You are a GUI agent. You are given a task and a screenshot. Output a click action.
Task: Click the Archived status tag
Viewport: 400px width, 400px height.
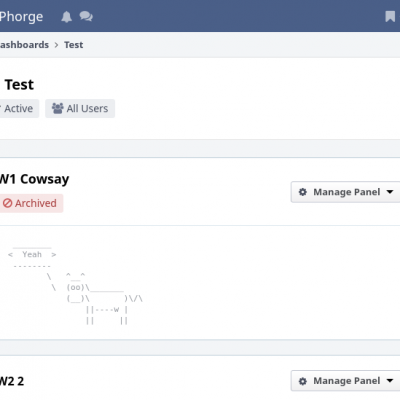31,203
